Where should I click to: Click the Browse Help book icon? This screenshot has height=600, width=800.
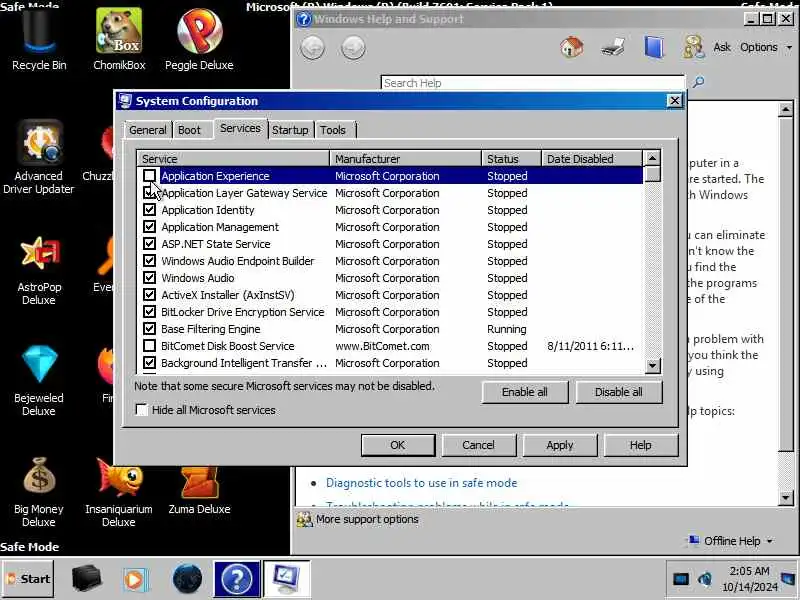[x=654, y=47]
